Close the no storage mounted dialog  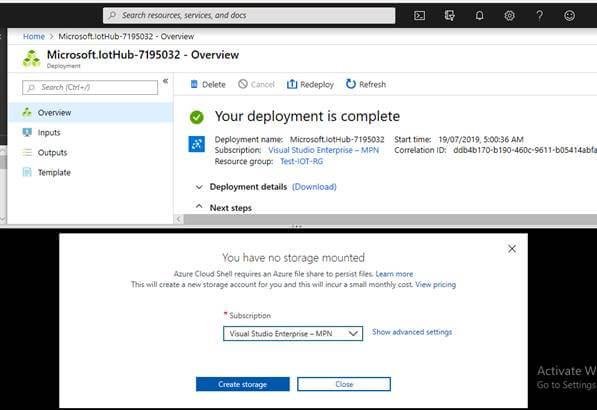tap(512, 249)
